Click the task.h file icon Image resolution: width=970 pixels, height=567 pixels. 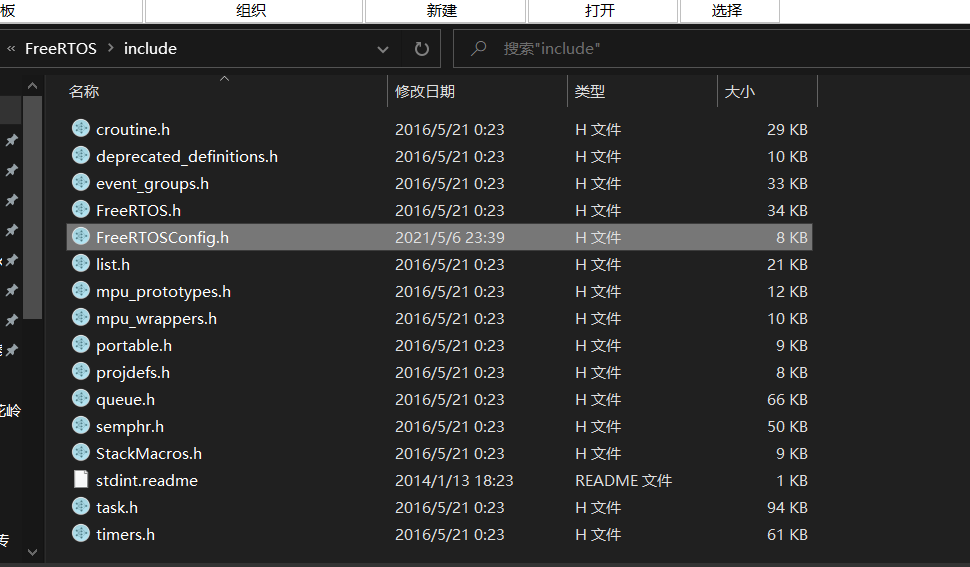pyautogui.click(x=80, y=506)
